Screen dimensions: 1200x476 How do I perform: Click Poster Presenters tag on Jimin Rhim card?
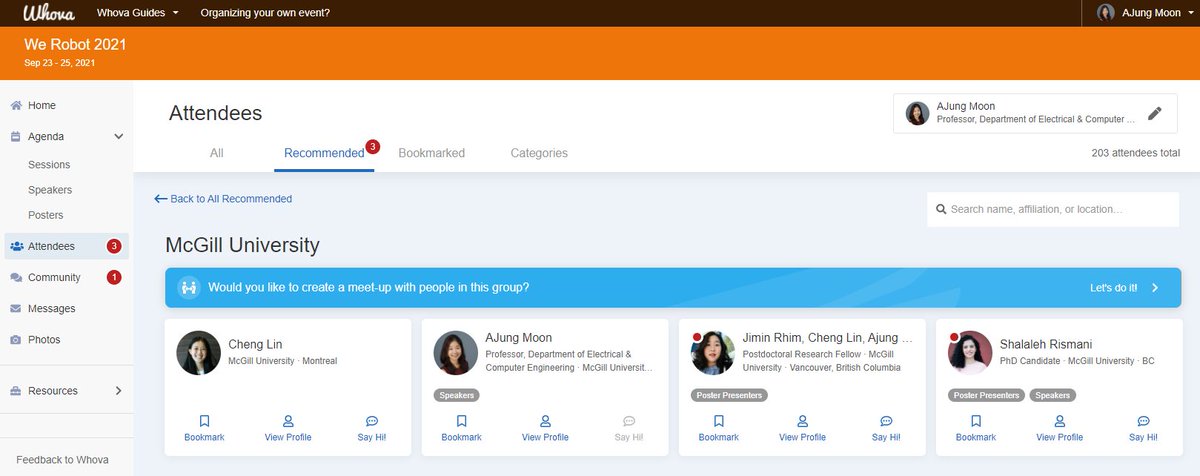(729, 395)
